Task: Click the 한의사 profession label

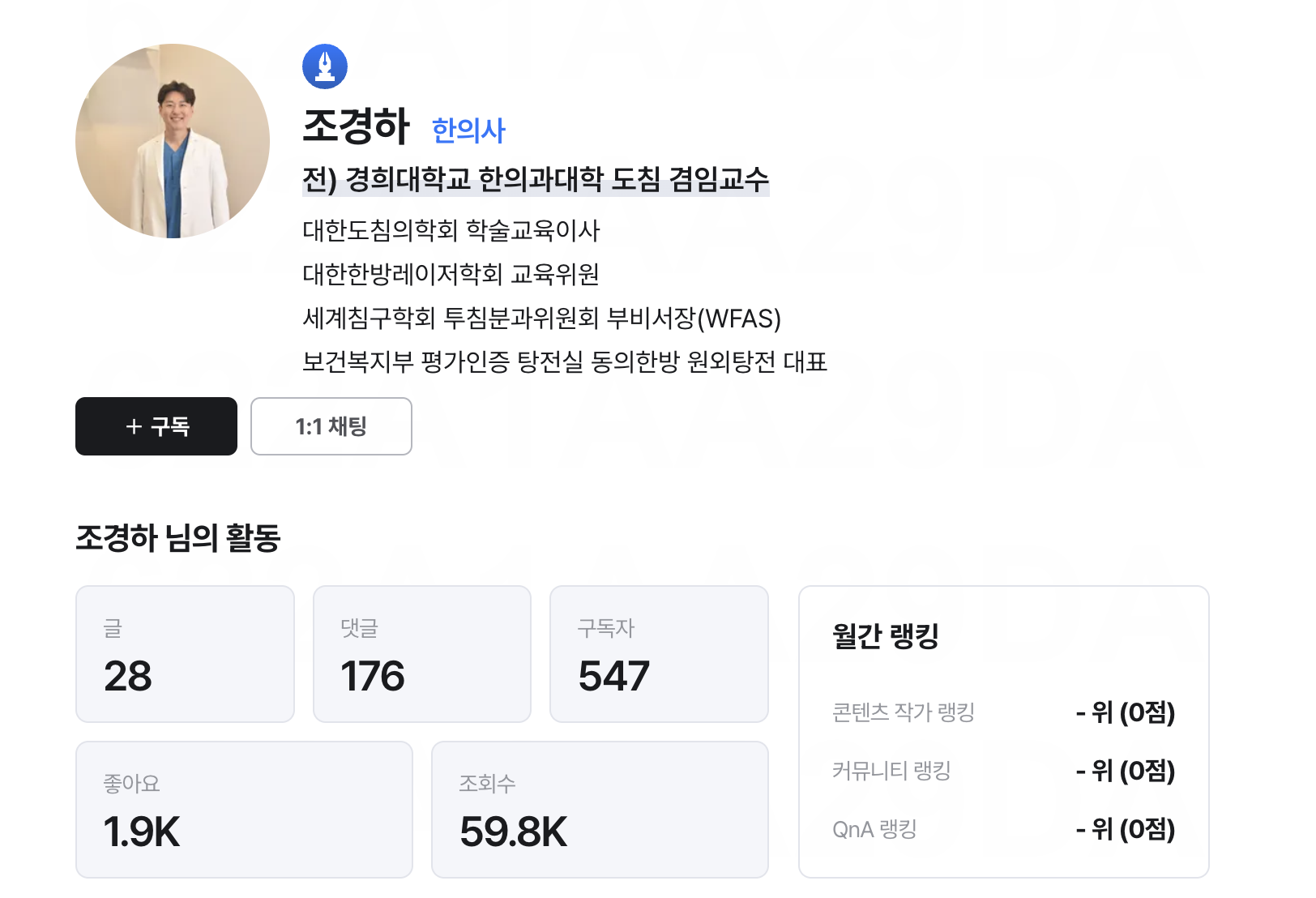Action: tap(468, 130)
